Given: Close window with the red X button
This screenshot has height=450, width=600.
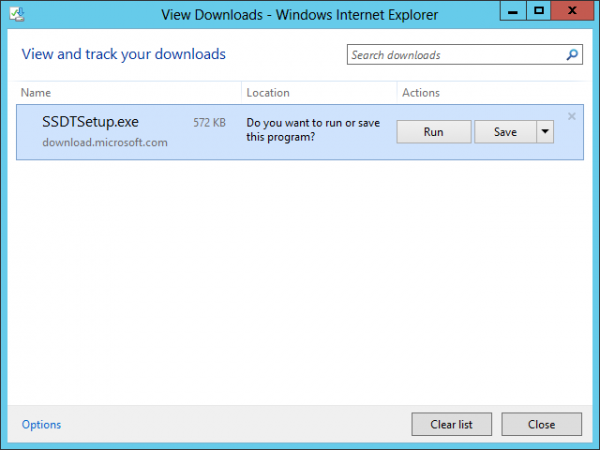Looking at the screenshot, I should (x=572, y=11).
